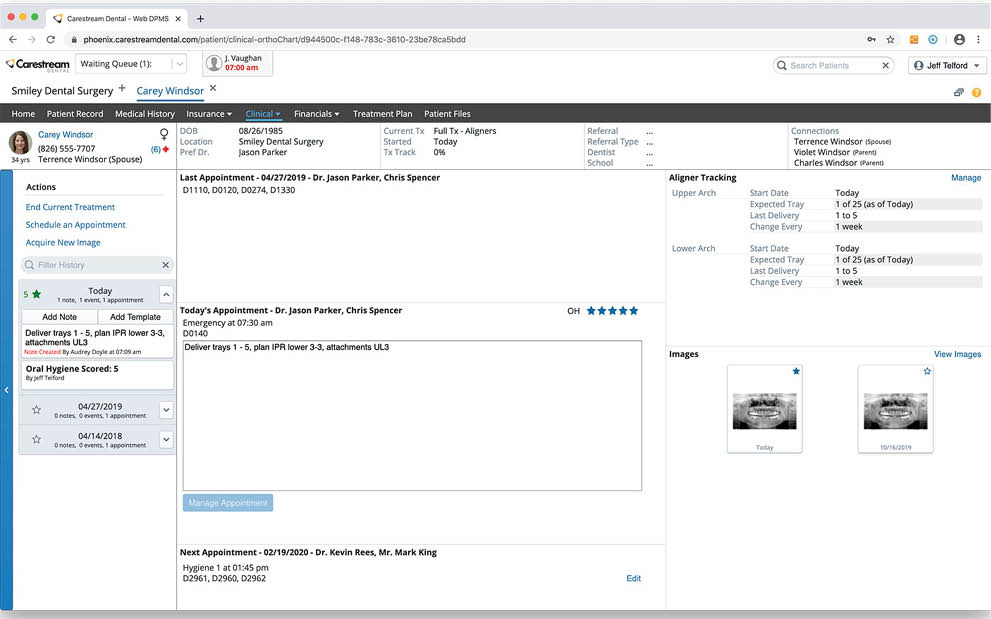
Task: Click the red medical alert cross icon
Action: [166, 149]
